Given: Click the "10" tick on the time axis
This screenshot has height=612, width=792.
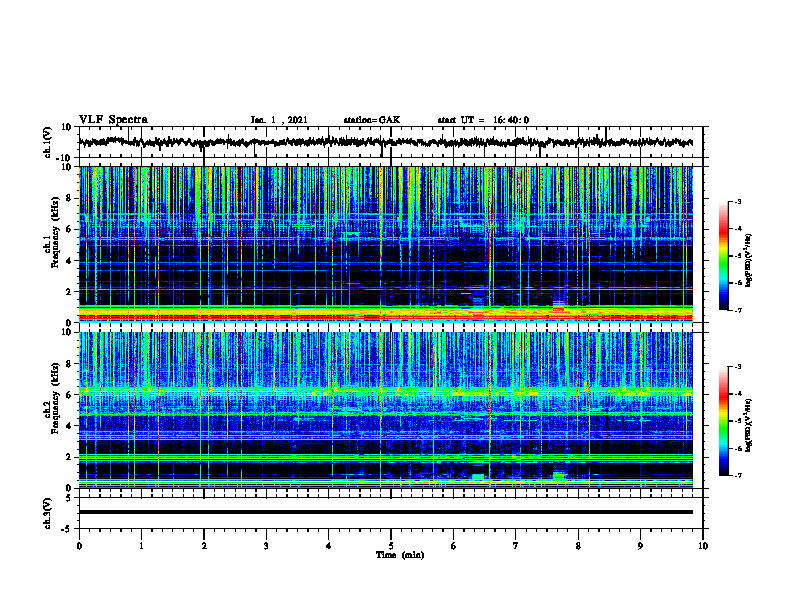Looking at the screenshot, I should pyautogui.click(x=703, y=546).
